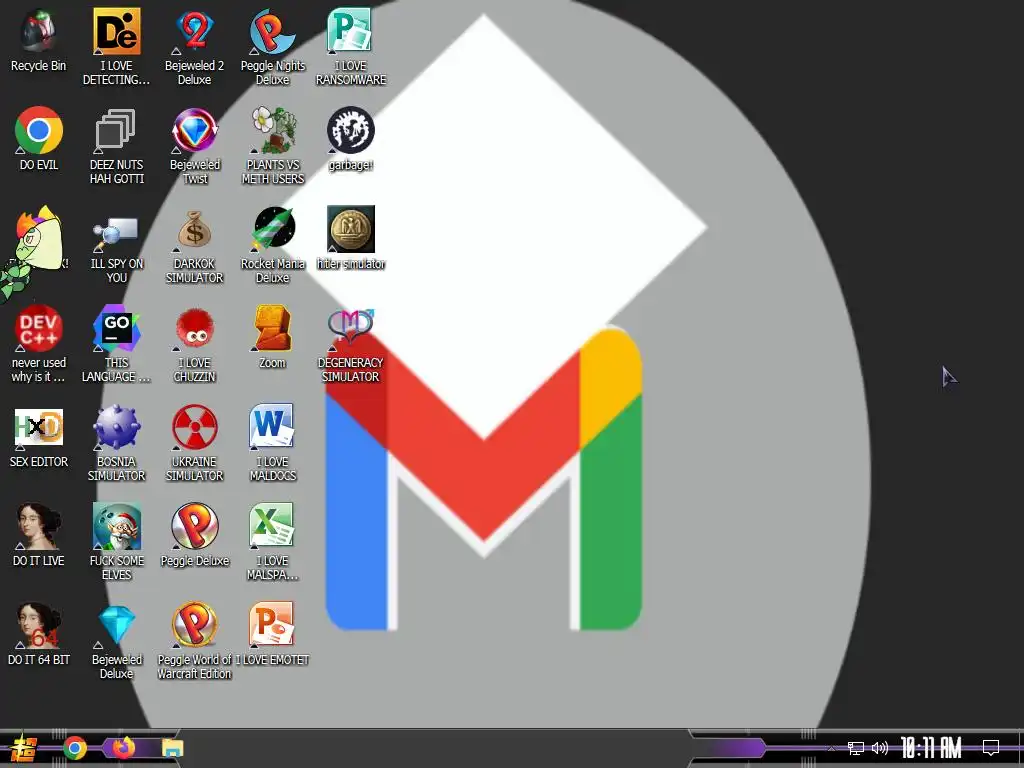Open the I LOVE CHUZZIN icon
1024x768 pixels.
point(195,328)
